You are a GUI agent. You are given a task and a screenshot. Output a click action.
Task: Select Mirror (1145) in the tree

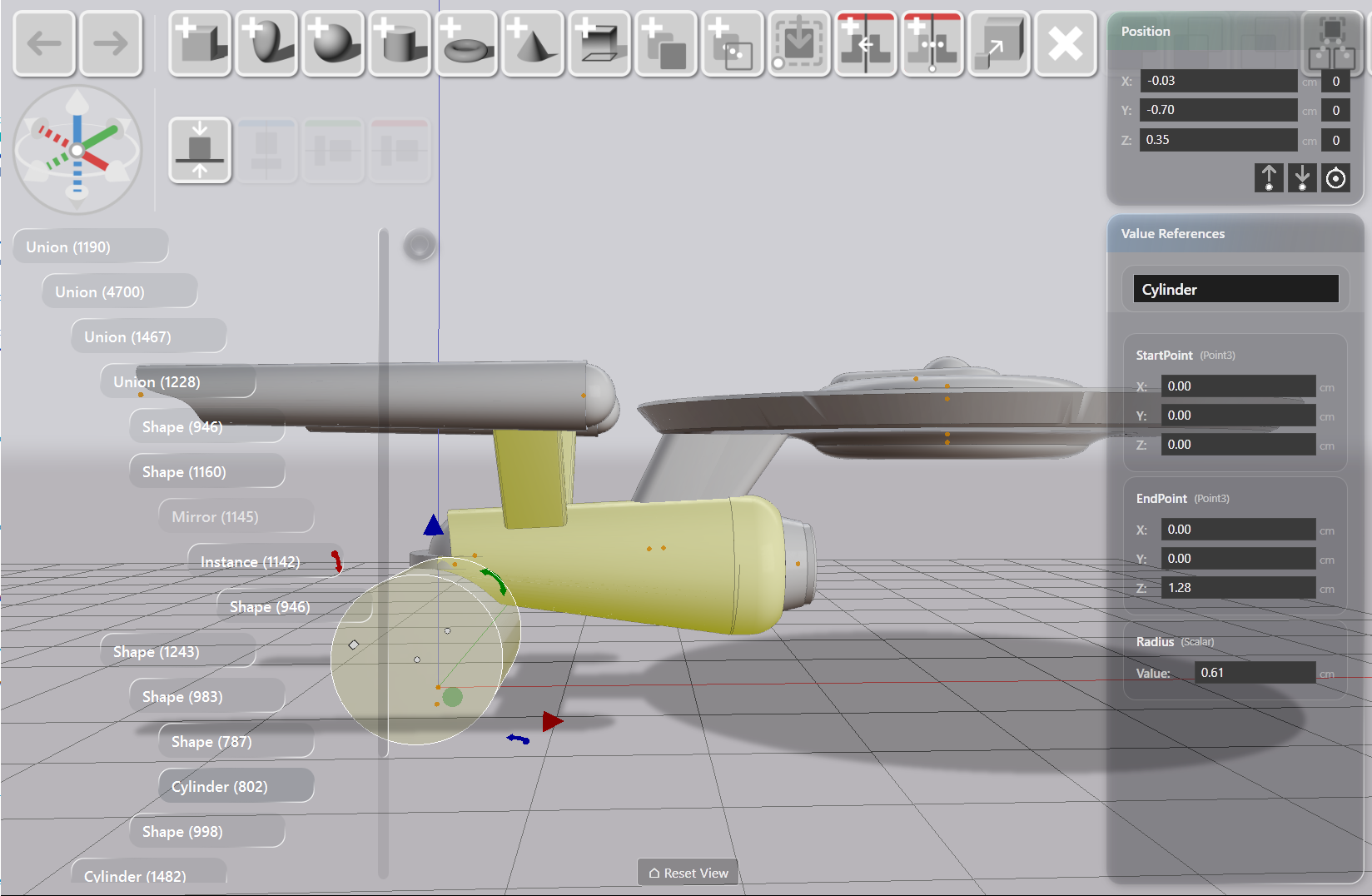236,516
